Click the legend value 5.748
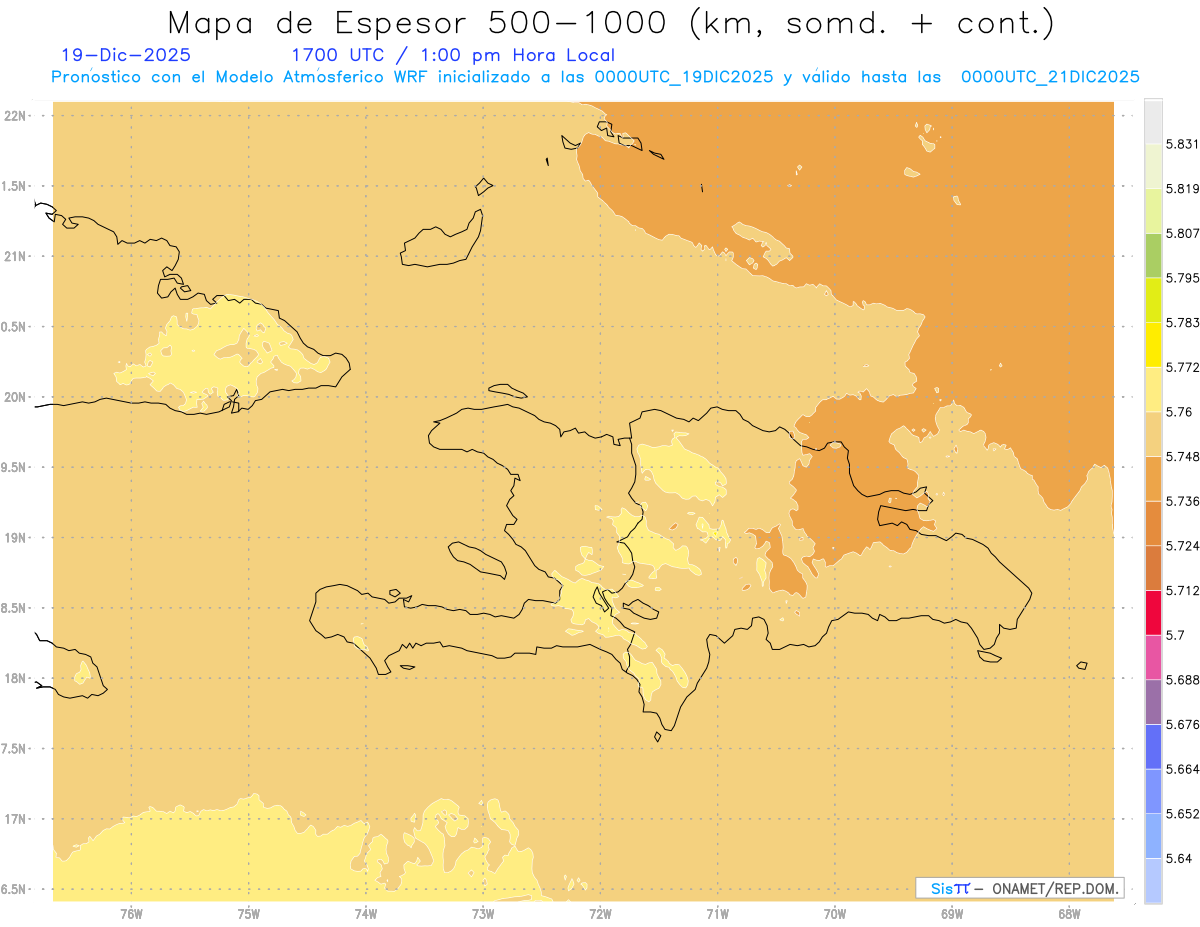 coord(1182,456)
